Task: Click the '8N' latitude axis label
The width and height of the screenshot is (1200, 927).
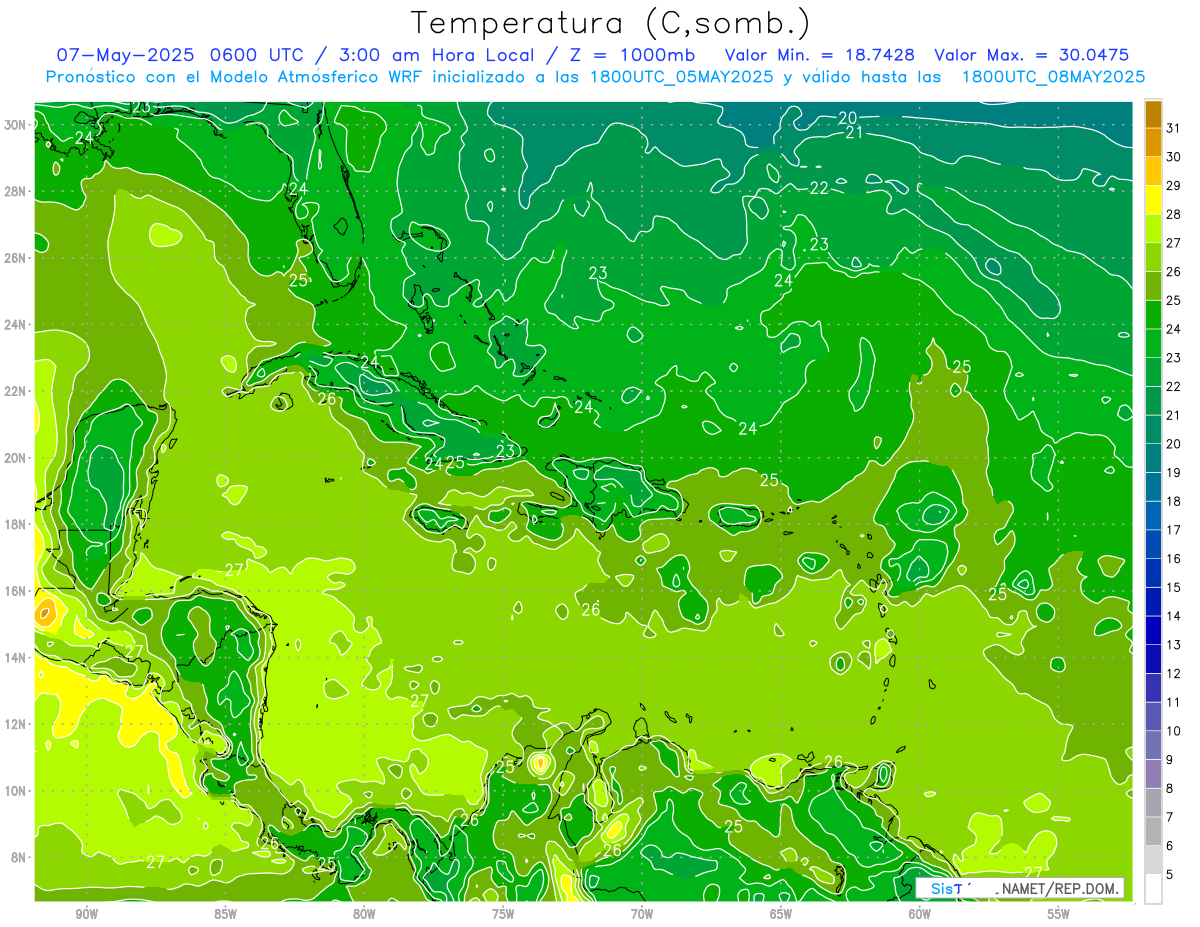Action: click(18, 857)
